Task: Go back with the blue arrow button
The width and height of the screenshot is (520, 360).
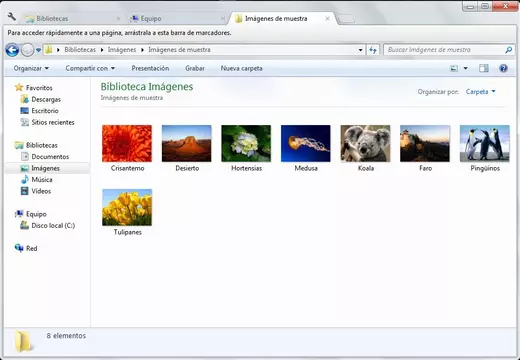Action: click(x=12, y=50)
